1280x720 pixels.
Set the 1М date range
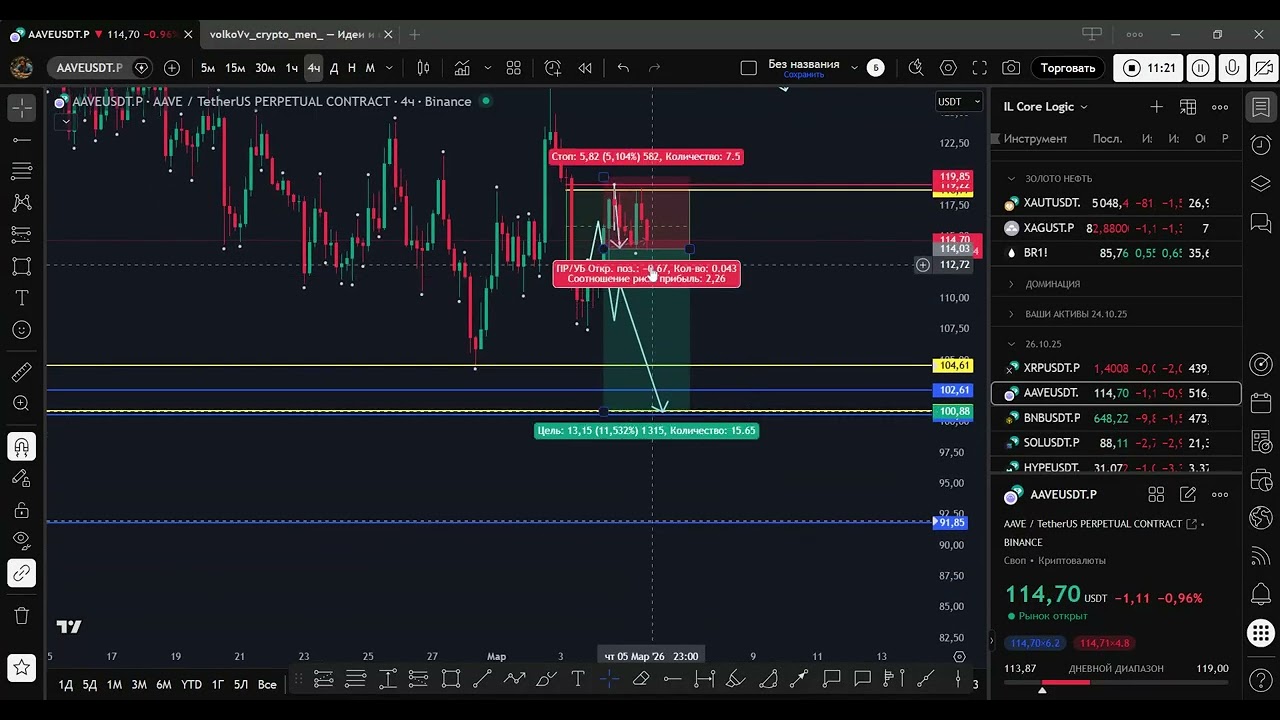pos(114,684)
